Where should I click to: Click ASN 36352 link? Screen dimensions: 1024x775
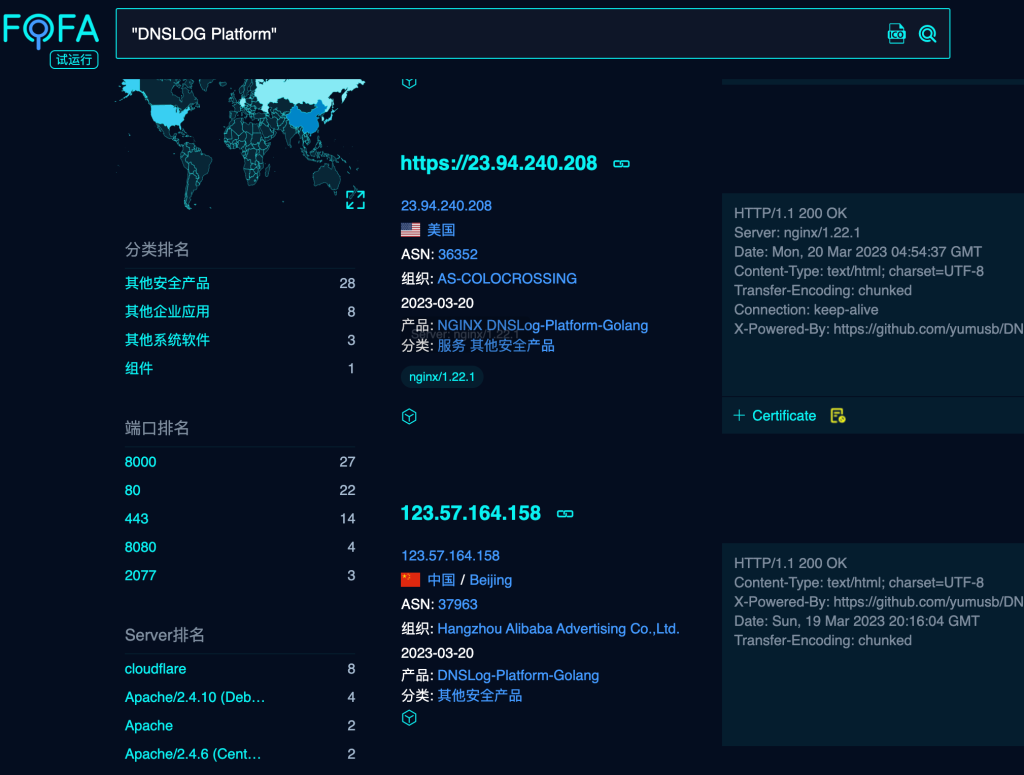[x=458, y=254]
